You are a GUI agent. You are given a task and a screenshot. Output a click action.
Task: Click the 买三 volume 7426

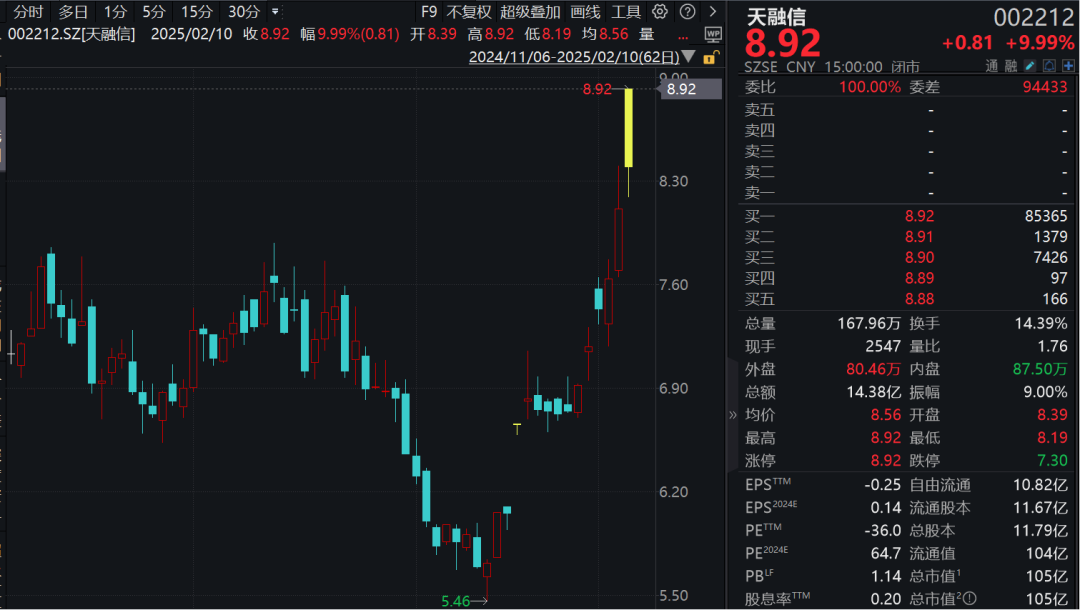tap(1050, 257)
